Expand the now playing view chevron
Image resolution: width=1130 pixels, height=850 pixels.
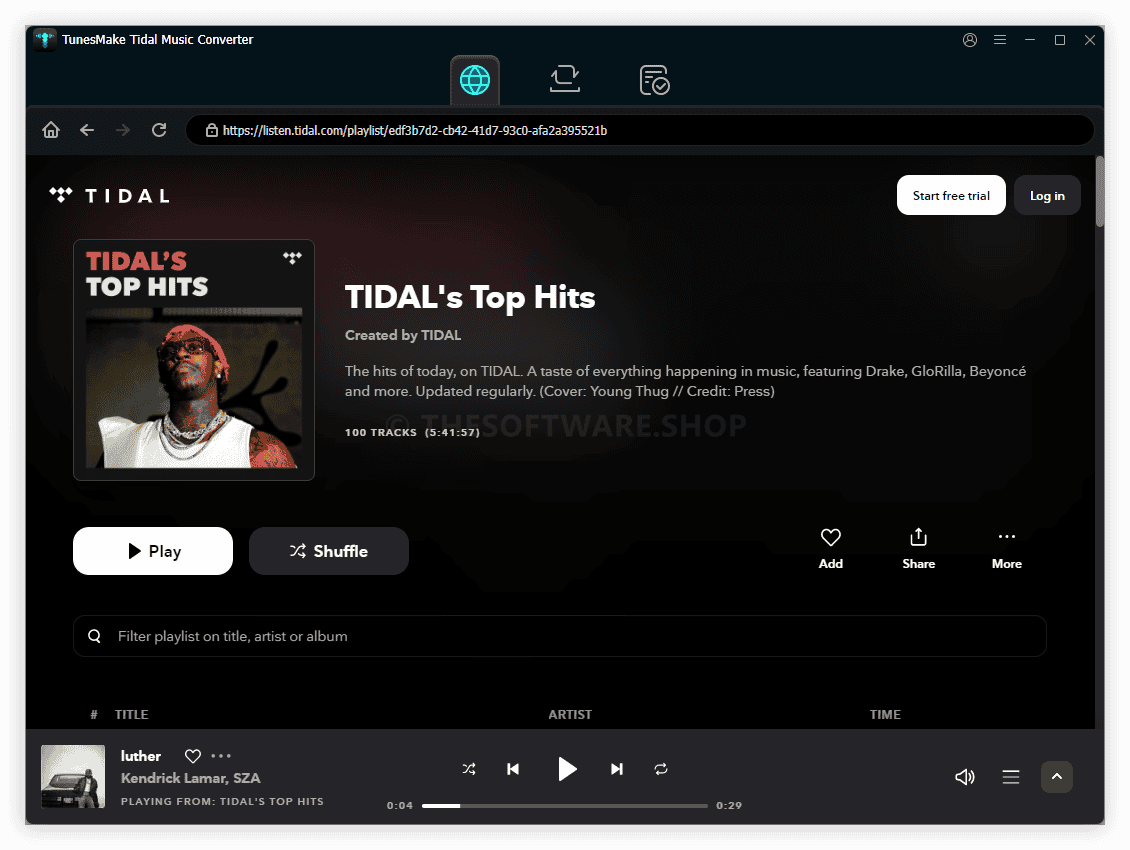coord(1056,776)
